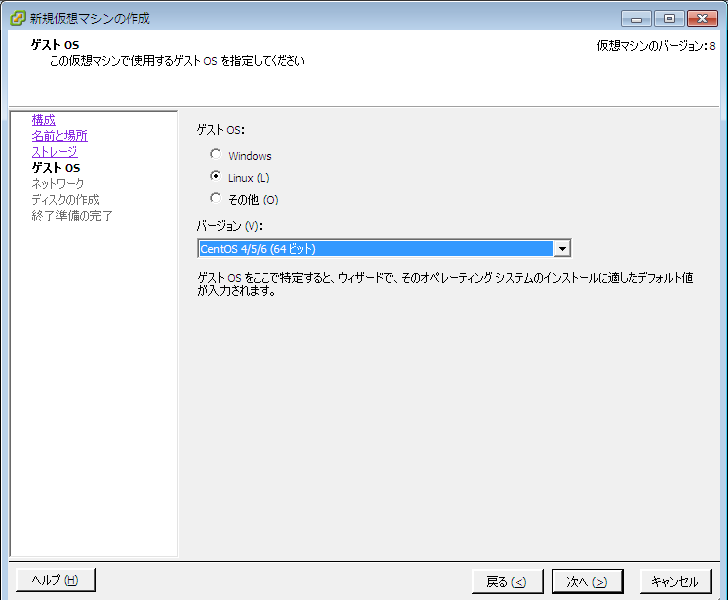Minimize the 新規仮想マシンの作成 window

click(637, 19)
